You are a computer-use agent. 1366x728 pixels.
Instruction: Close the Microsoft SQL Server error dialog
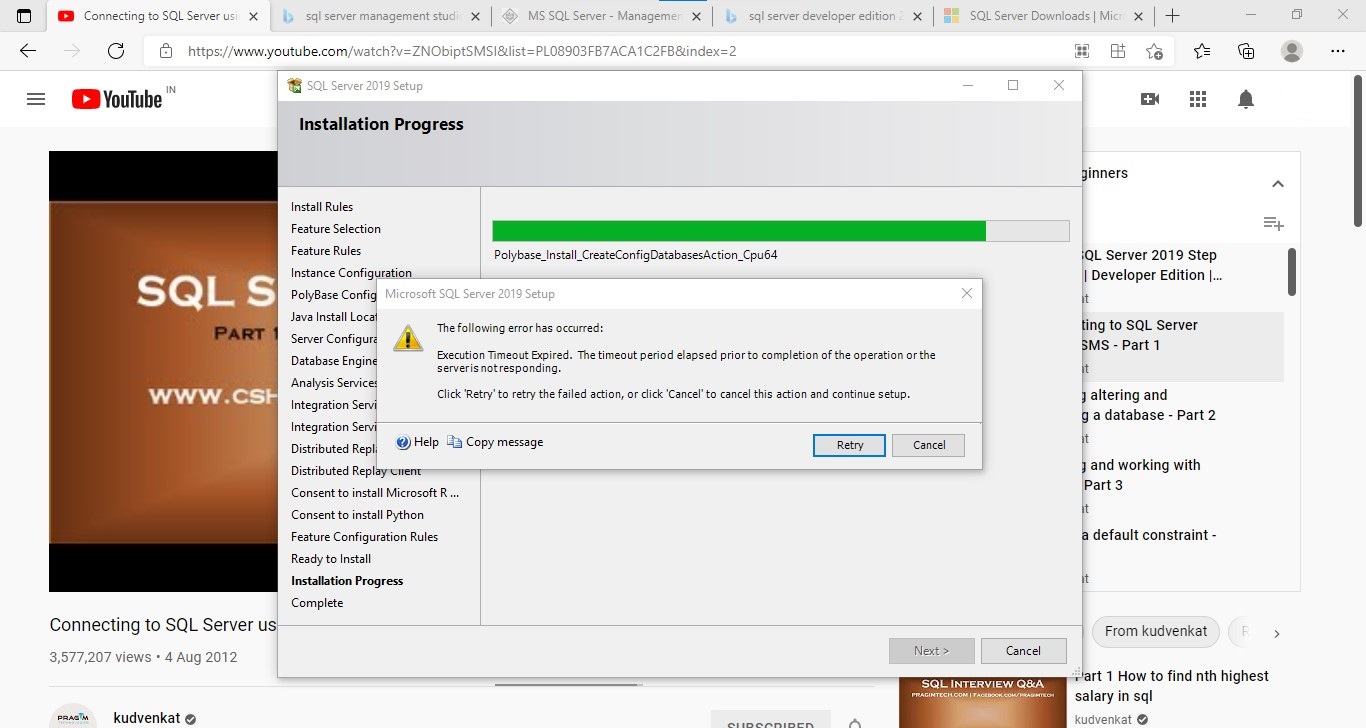tap(966, 293)
